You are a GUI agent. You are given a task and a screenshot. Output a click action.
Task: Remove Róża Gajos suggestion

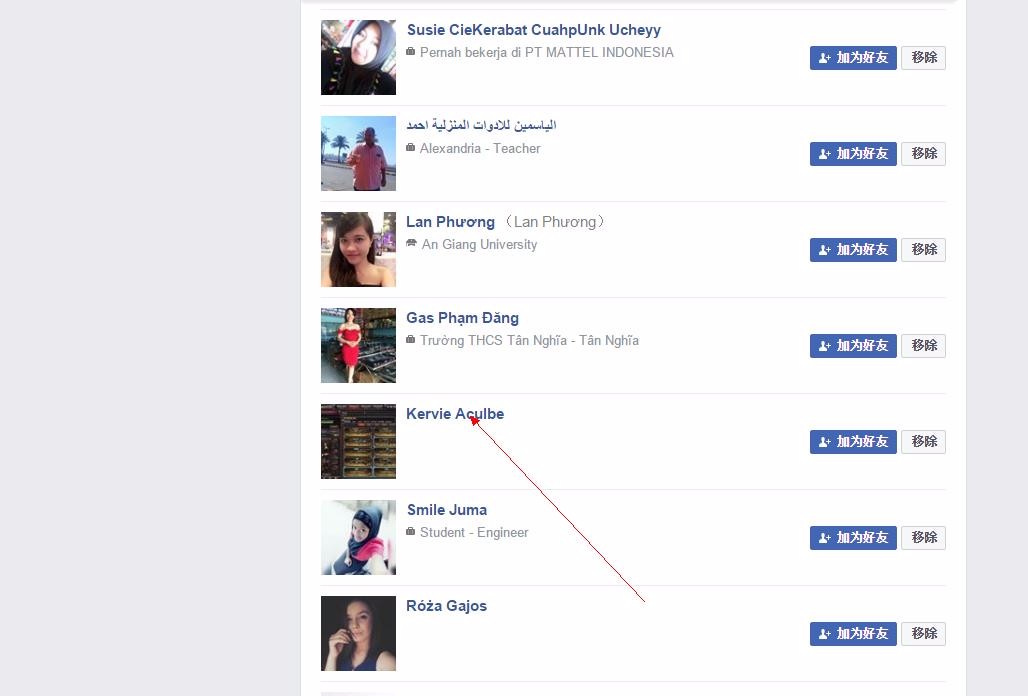(923, 634)
